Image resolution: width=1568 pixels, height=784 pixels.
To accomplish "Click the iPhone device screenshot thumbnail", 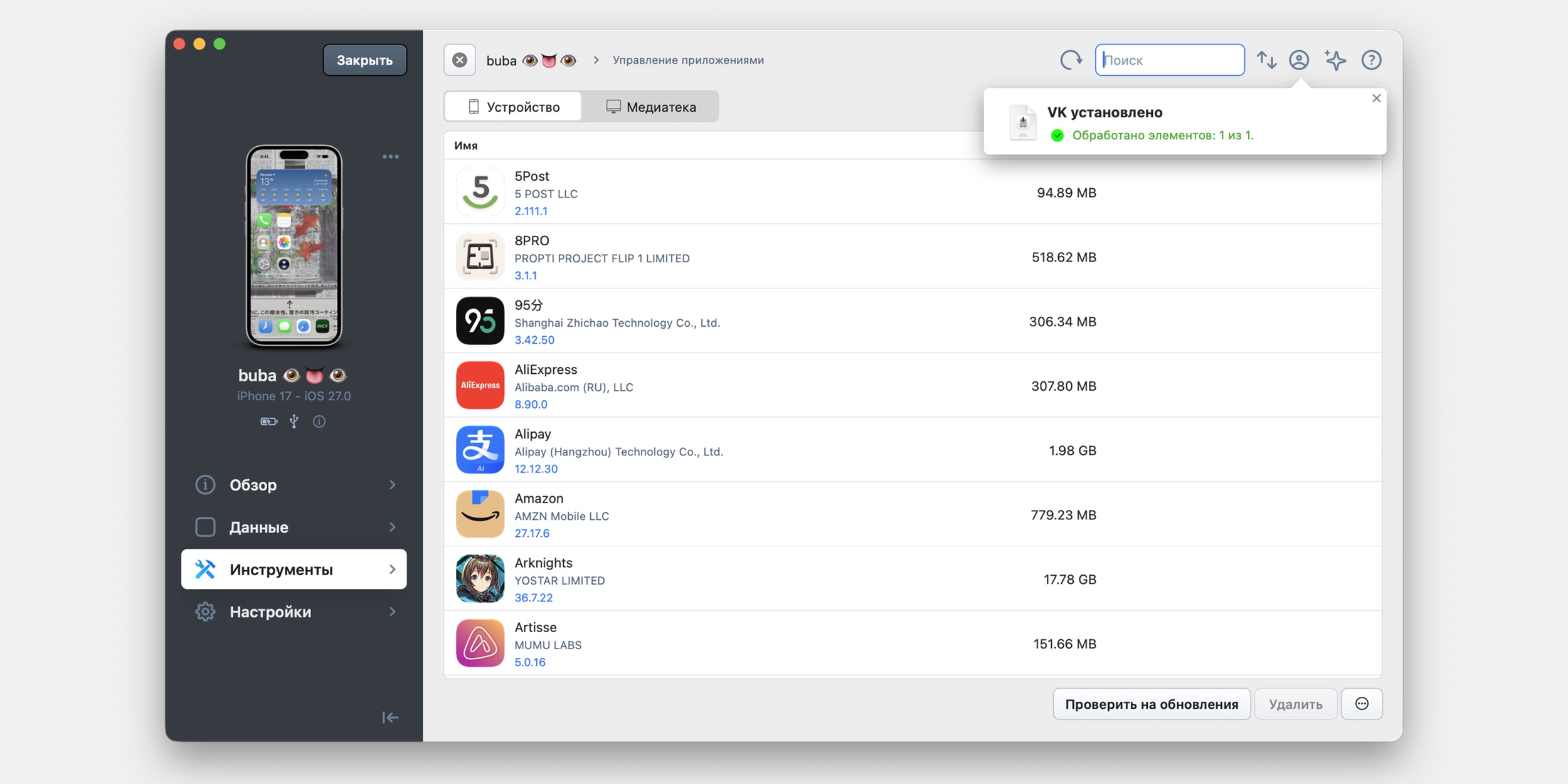I will pyautogui.click(x=294, y=246).
